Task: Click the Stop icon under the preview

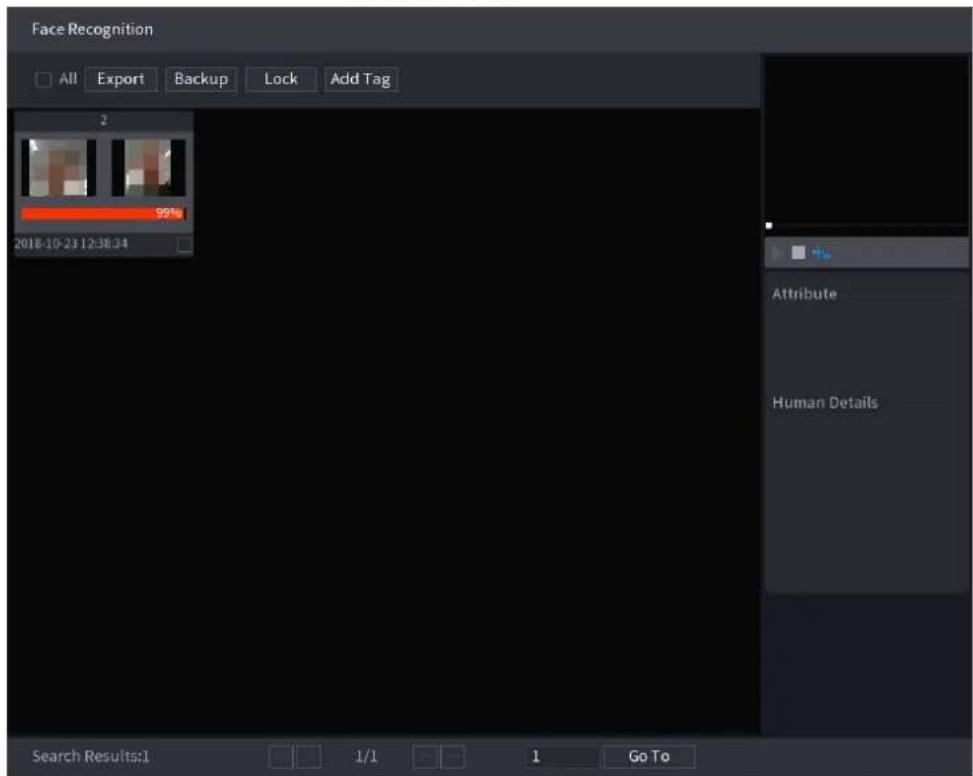Action: coord(799,252)
